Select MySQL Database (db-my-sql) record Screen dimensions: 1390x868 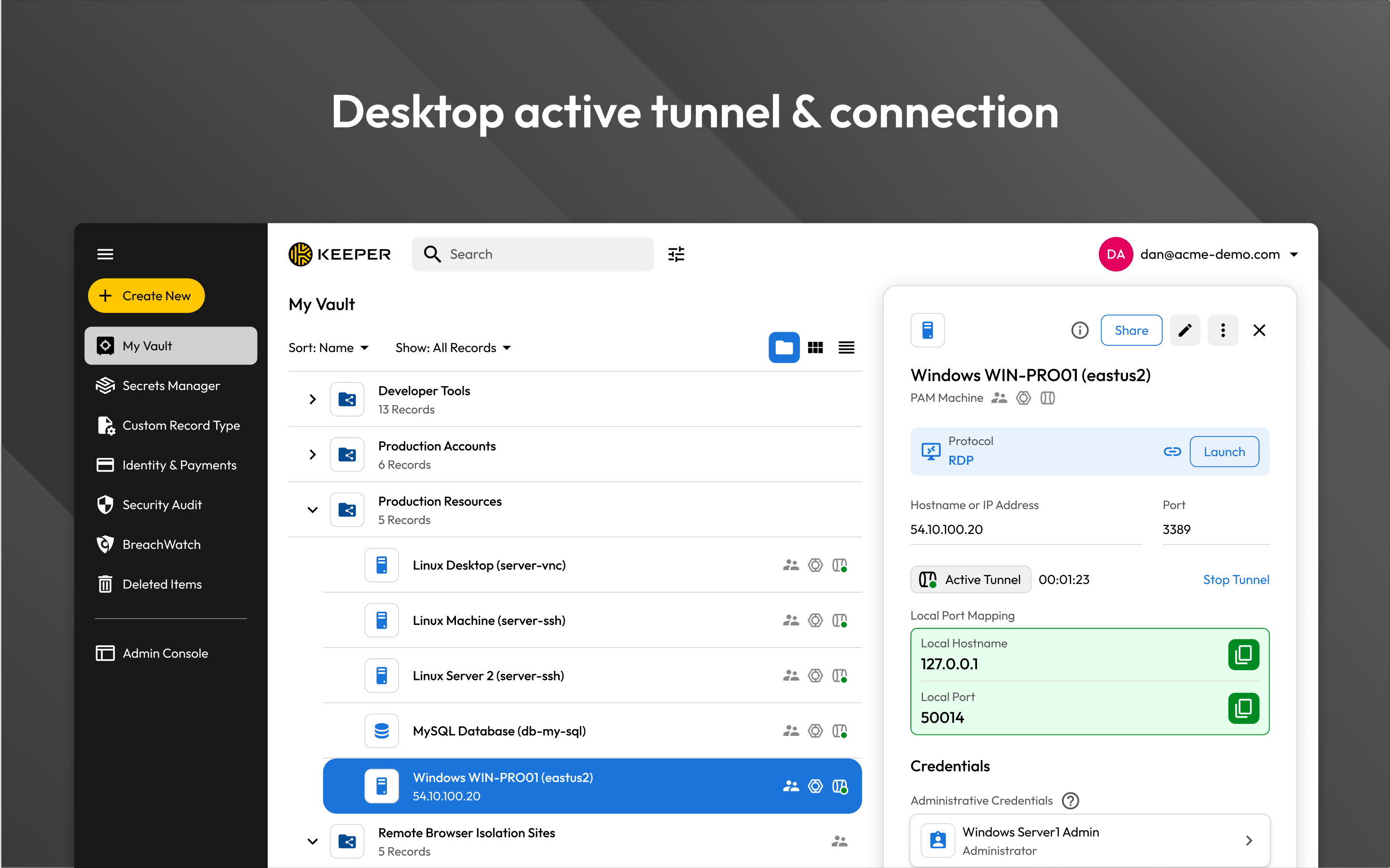click(498, 731)
